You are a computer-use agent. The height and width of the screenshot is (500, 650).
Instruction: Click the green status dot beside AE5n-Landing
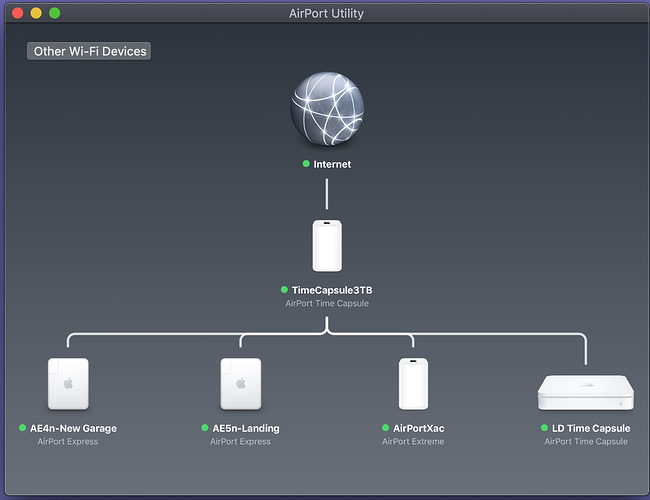[205, 427]
